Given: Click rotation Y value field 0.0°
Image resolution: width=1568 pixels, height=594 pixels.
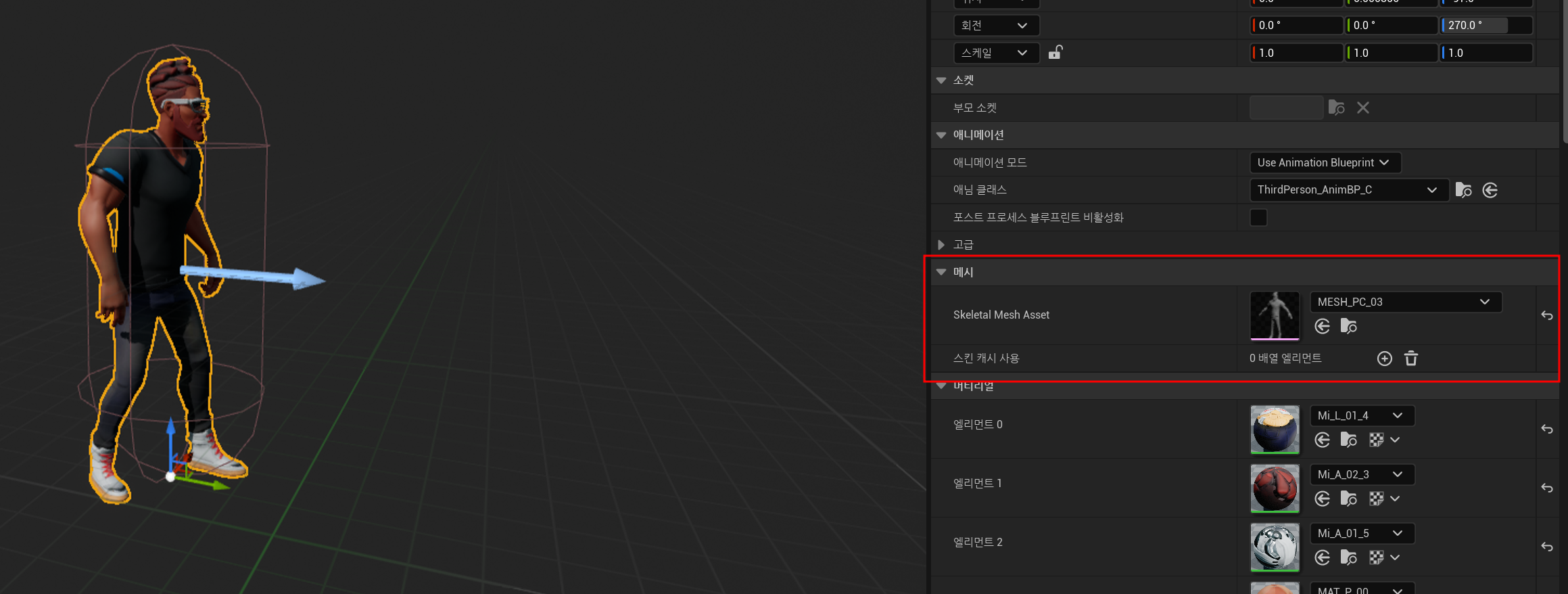Looking at the screenshot, I should (1392, 26).
